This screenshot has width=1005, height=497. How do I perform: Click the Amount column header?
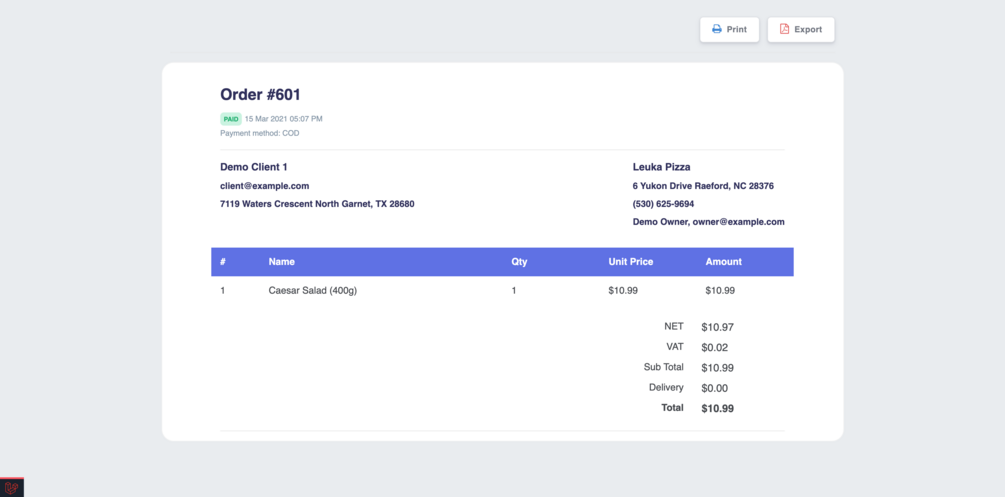[724, 262]
